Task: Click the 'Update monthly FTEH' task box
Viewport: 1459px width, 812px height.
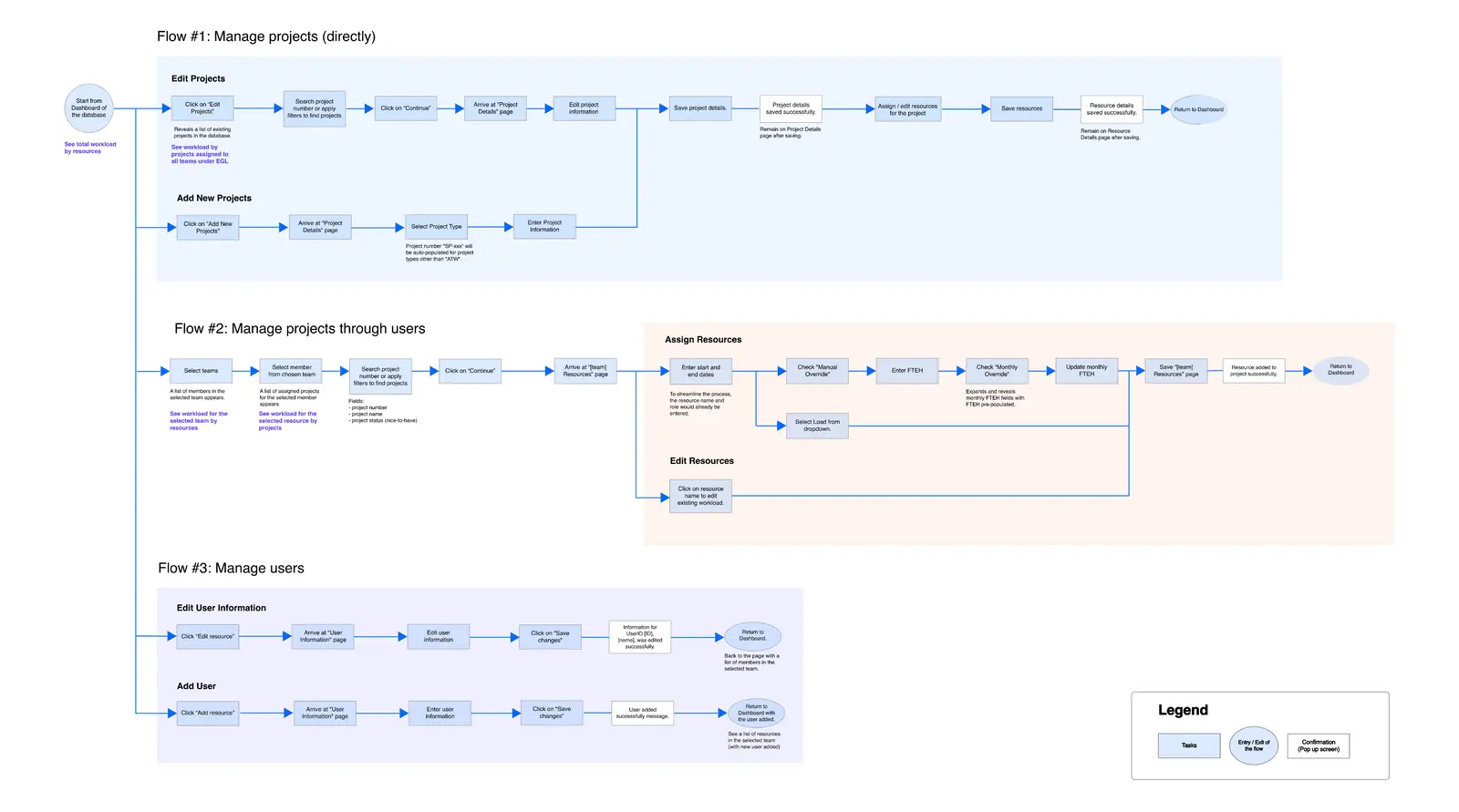Action: [x=1087, y=371]
